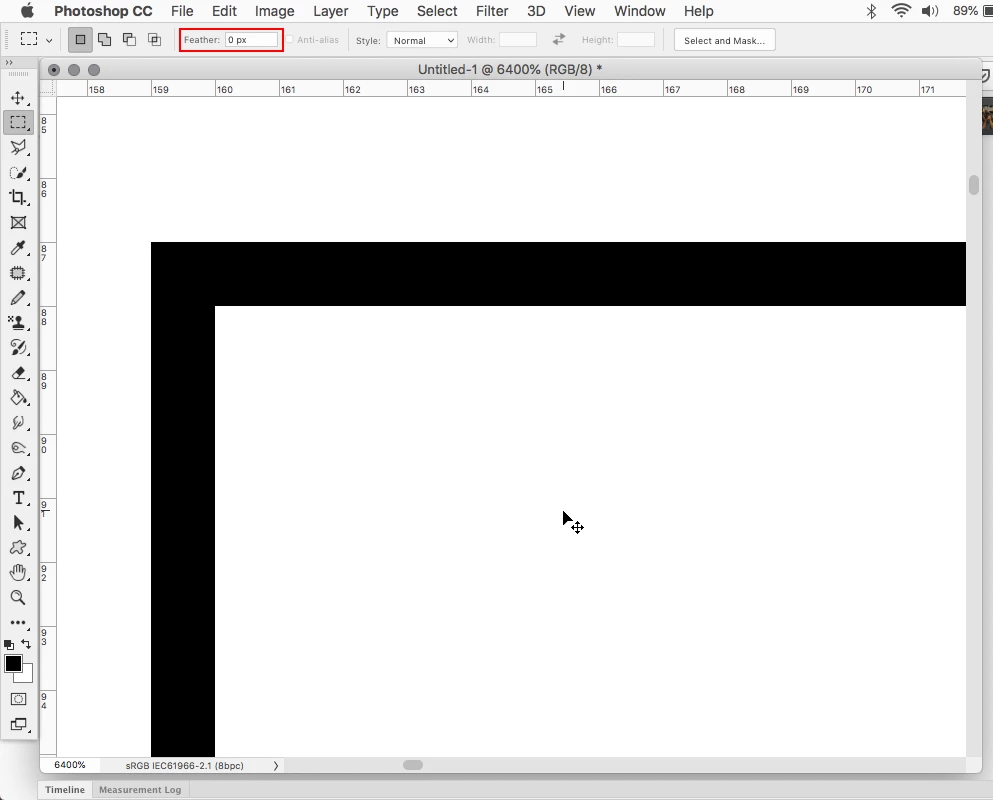Select the Horizontal Type tool

[x=18, y=498]
